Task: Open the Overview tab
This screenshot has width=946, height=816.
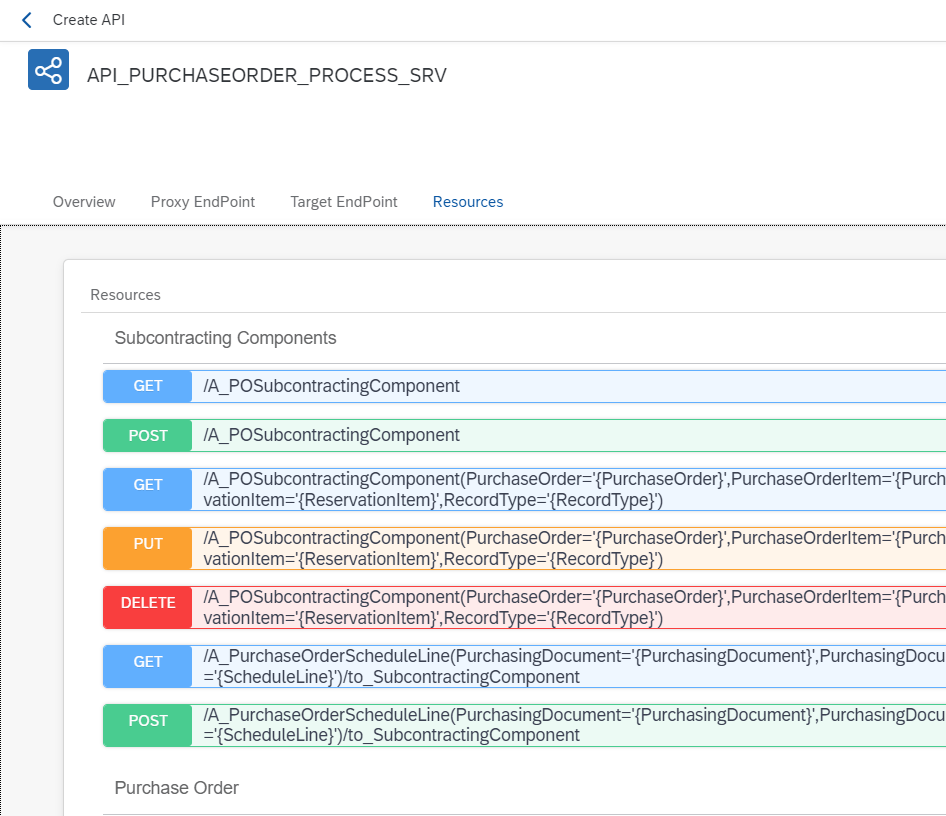Action: pyautogui.click(x=84, y=202)
